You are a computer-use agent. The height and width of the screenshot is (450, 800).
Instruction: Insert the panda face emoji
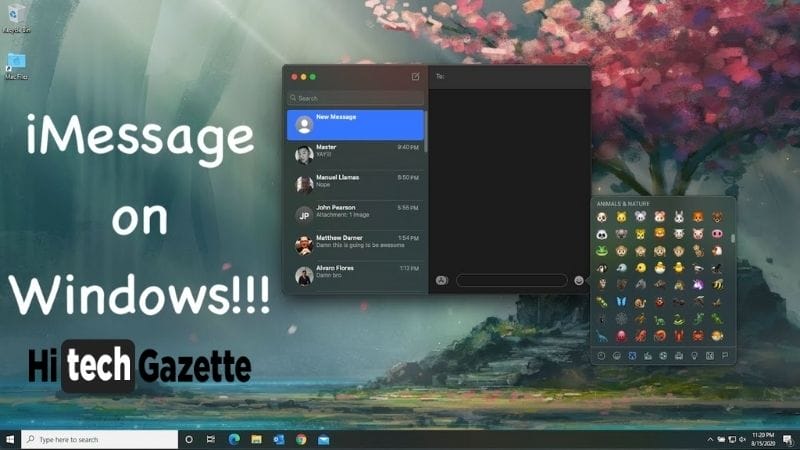point(602,234)
